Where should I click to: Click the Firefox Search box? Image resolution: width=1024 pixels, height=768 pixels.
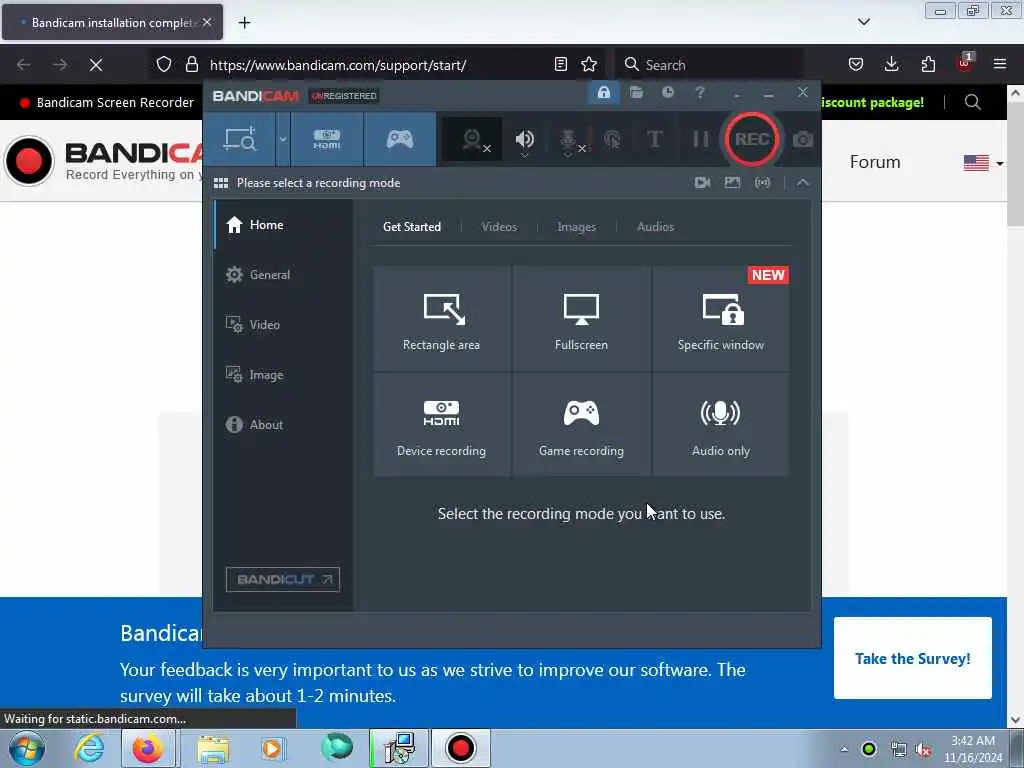pos(709,65)
